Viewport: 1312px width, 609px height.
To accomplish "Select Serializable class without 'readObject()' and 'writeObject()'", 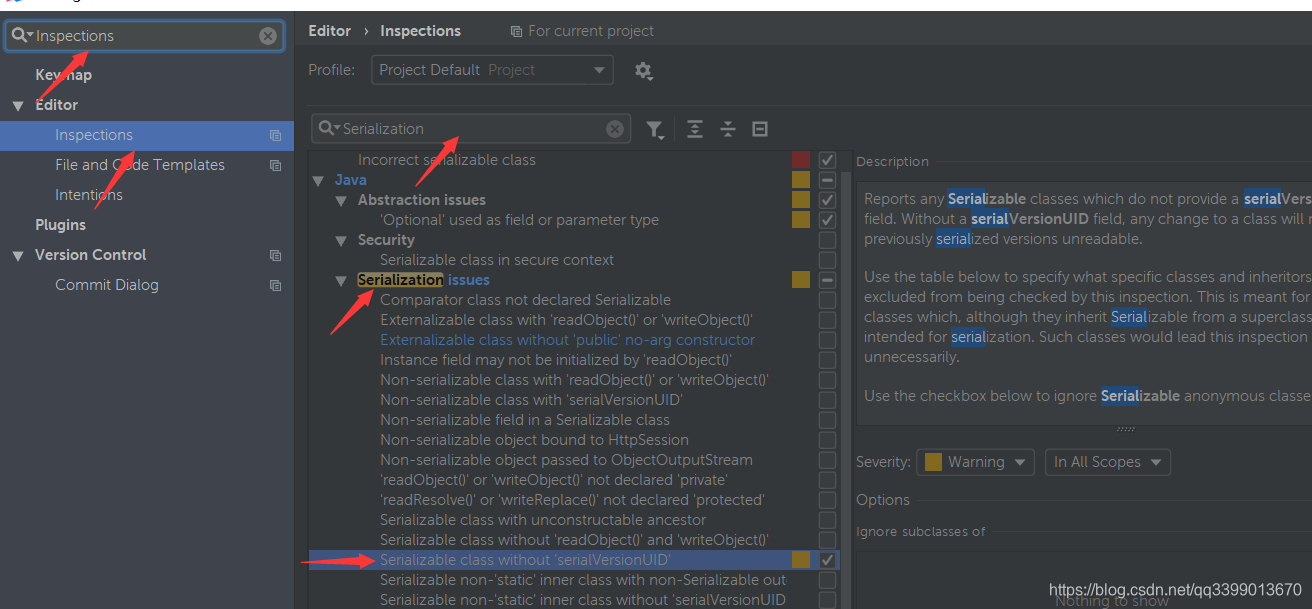I will click(x=574, y=540).
